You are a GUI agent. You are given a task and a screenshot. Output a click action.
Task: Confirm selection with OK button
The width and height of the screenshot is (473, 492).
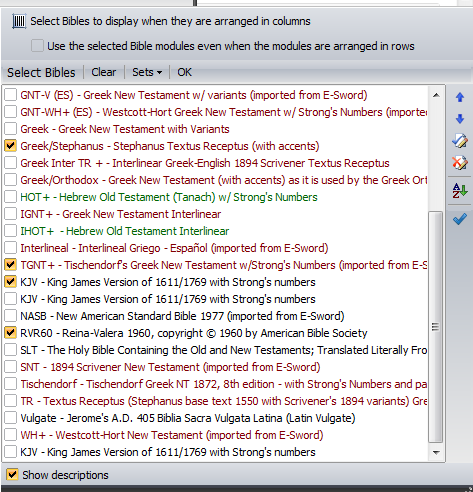point(184,72)
